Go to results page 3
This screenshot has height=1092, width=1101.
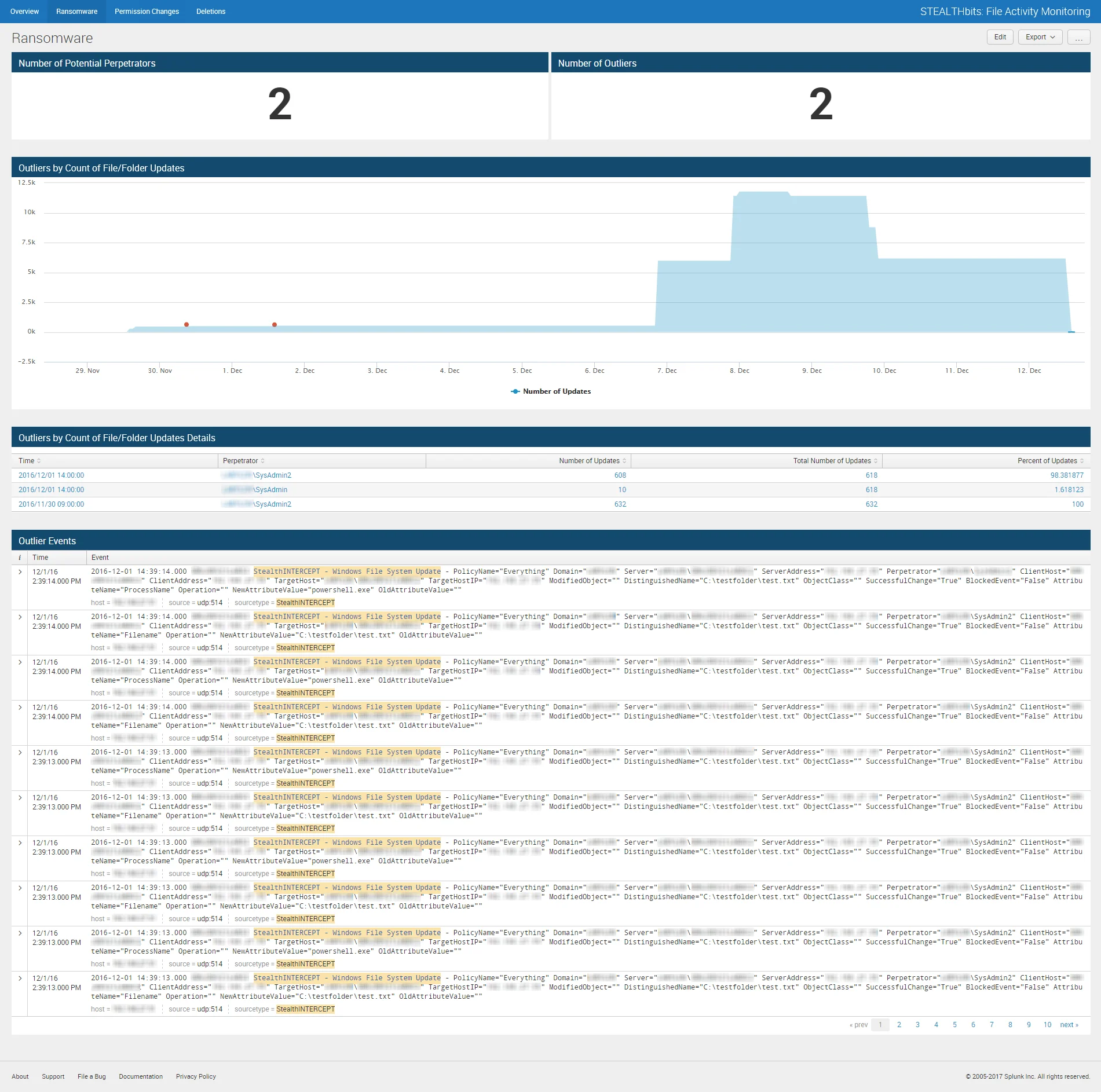pyautogui.click(x=917, y=1025)
